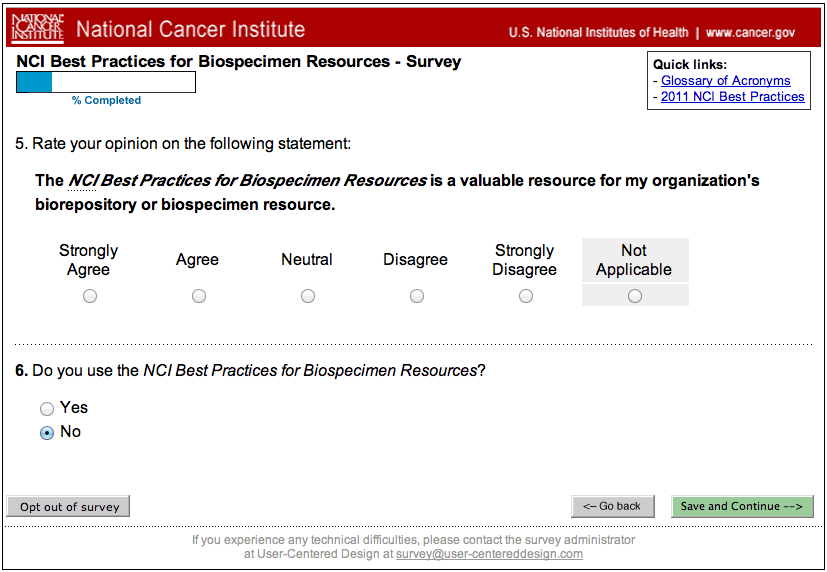Click the "Strongly Agree" column label

(x=89, y=260)
